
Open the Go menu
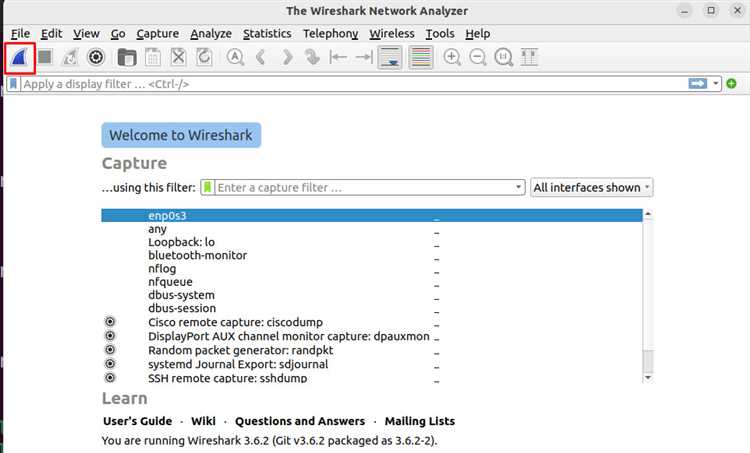[x=118, y=34]
